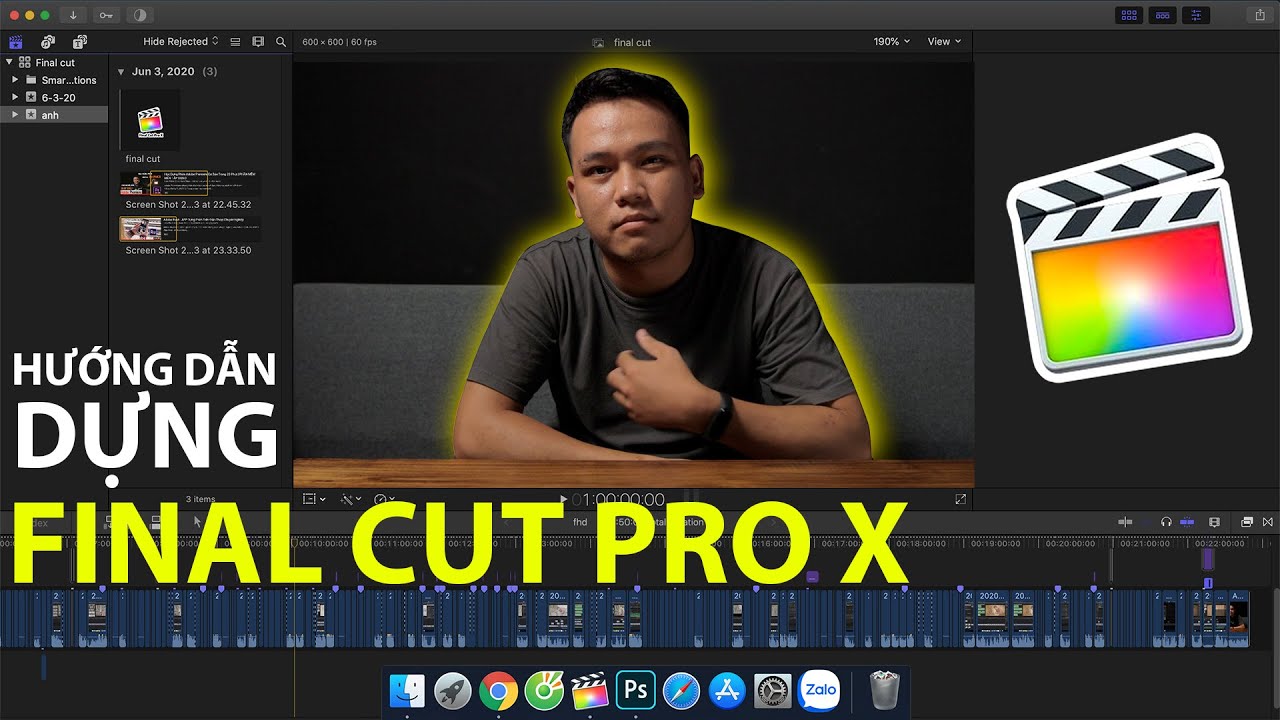Open Photoshop from the Dock
This screenshot has width=1280, height=720.
tap(636, 691)
